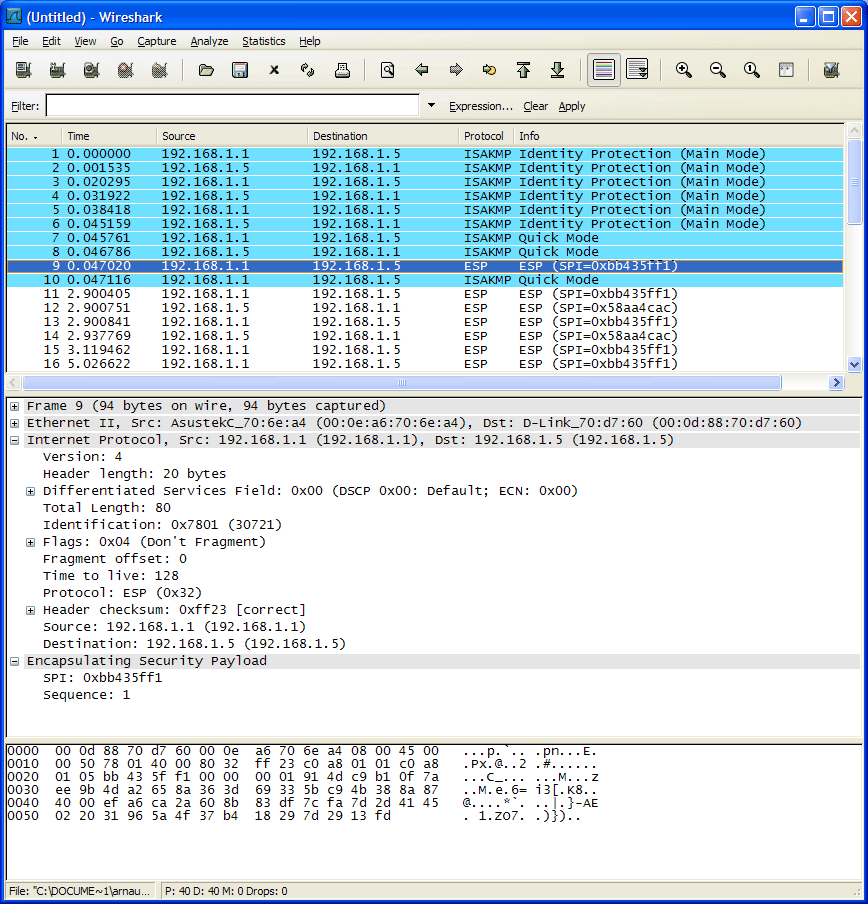The width and height of the screenshot is (868, 904).
Task: Open the Go menu
Action: click(x=117, y=41)
